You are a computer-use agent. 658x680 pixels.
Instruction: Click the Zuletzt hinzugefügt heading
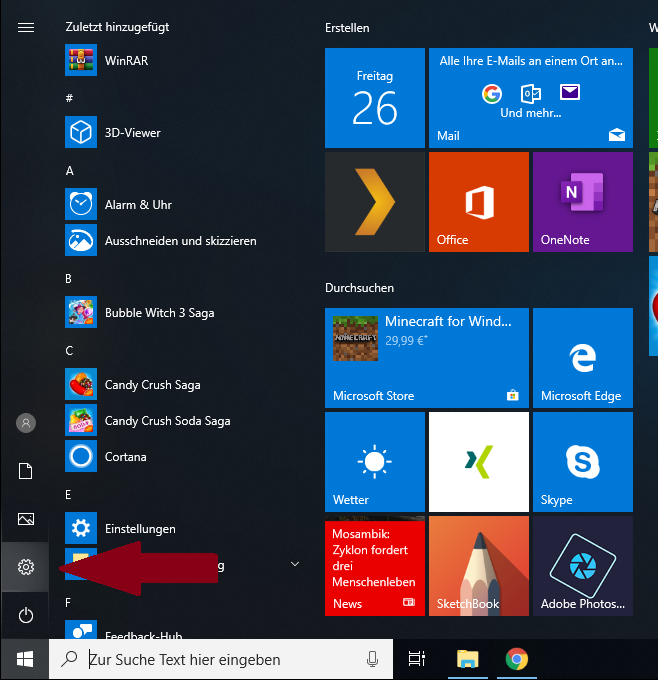[117, 27]
